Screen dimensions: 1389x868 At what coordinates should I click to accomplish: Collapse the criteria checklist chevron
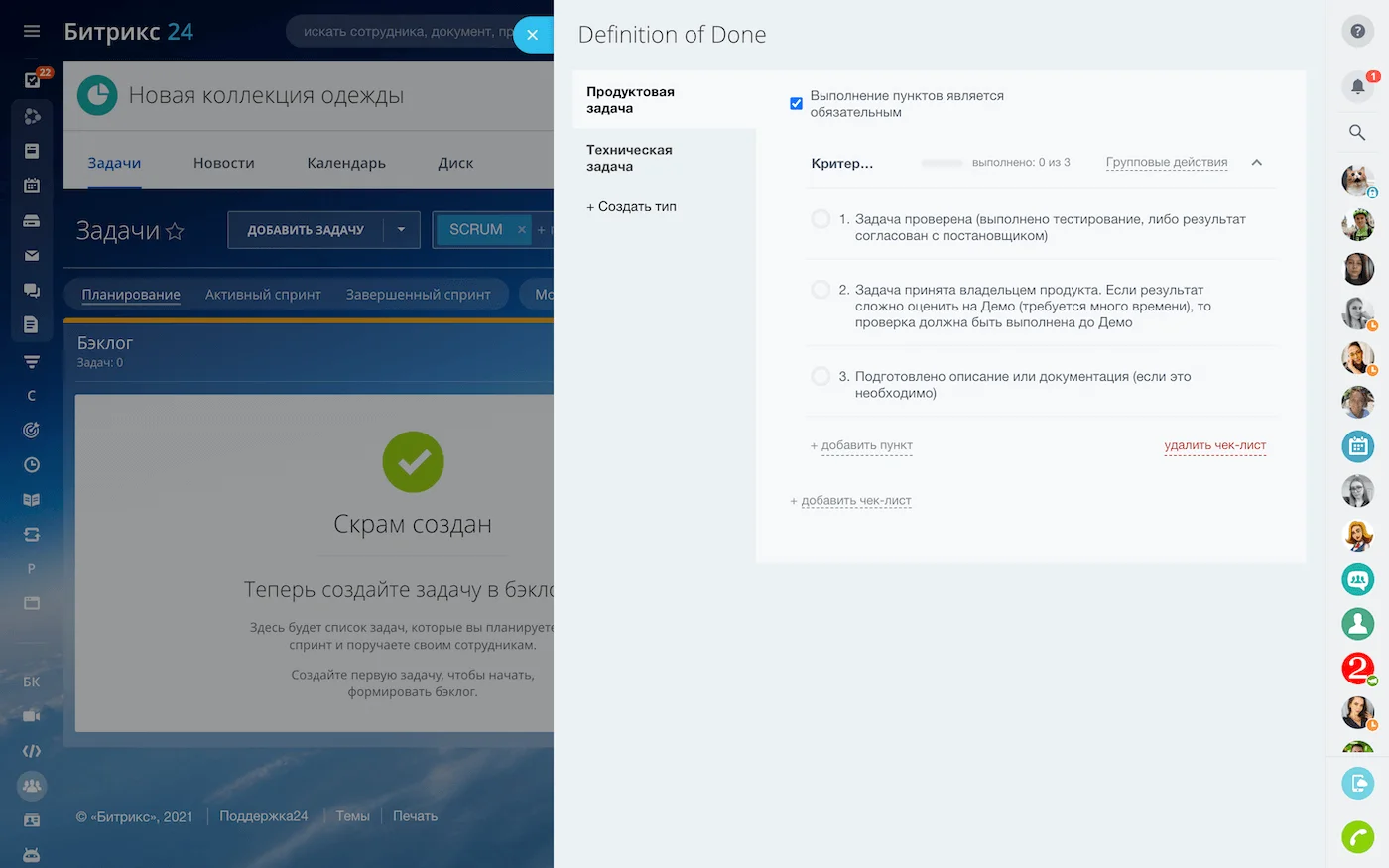coord(1256,163)
